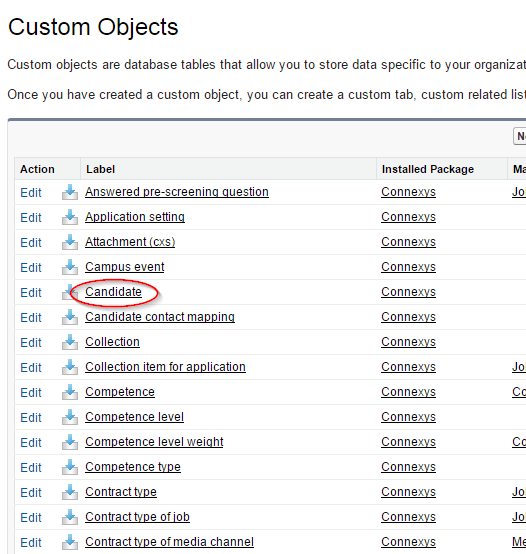Click the download icon beside Competence level weight

(x=70, y=442)
